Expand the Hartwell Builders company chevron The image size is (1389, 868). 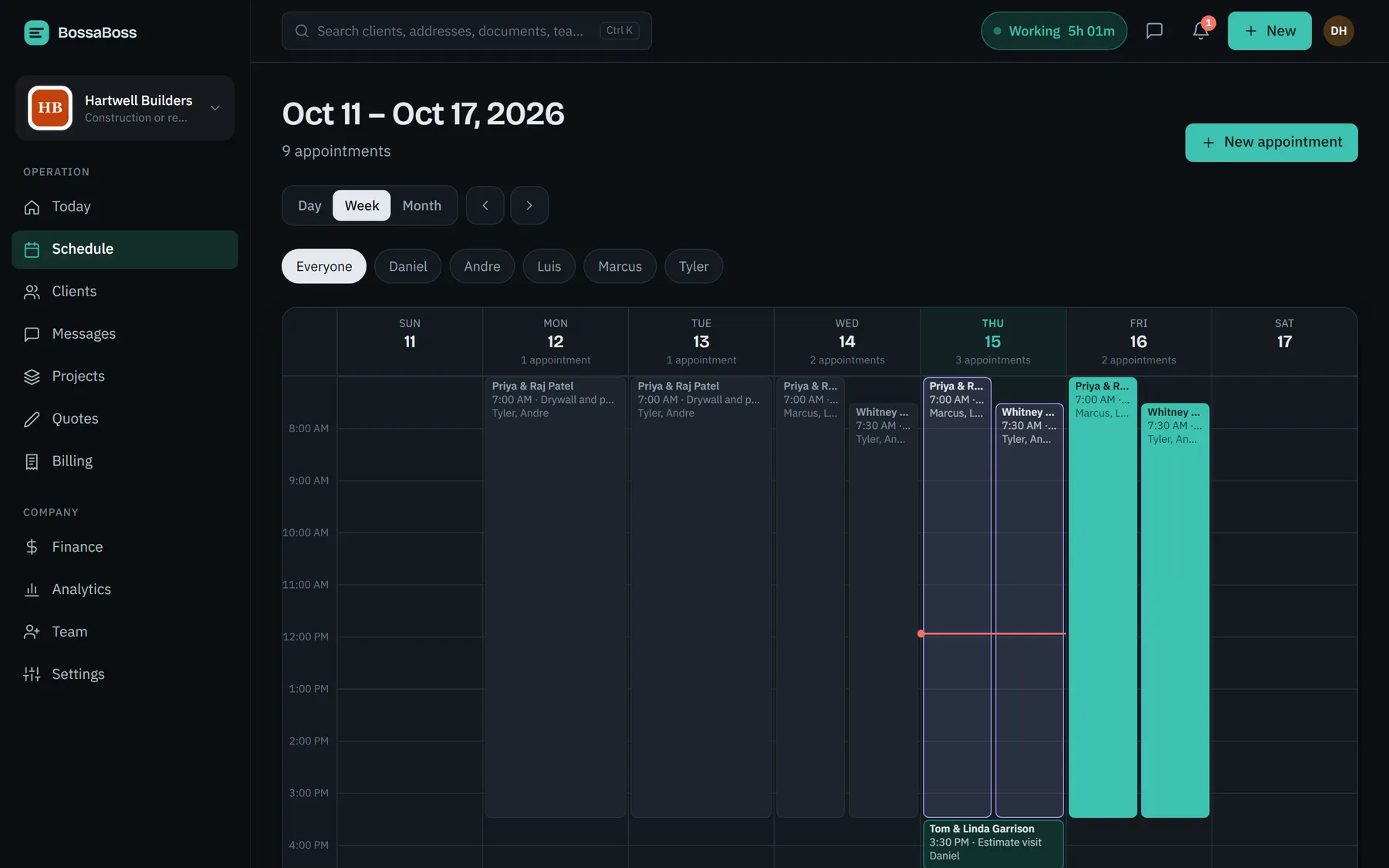coord(215,108)
